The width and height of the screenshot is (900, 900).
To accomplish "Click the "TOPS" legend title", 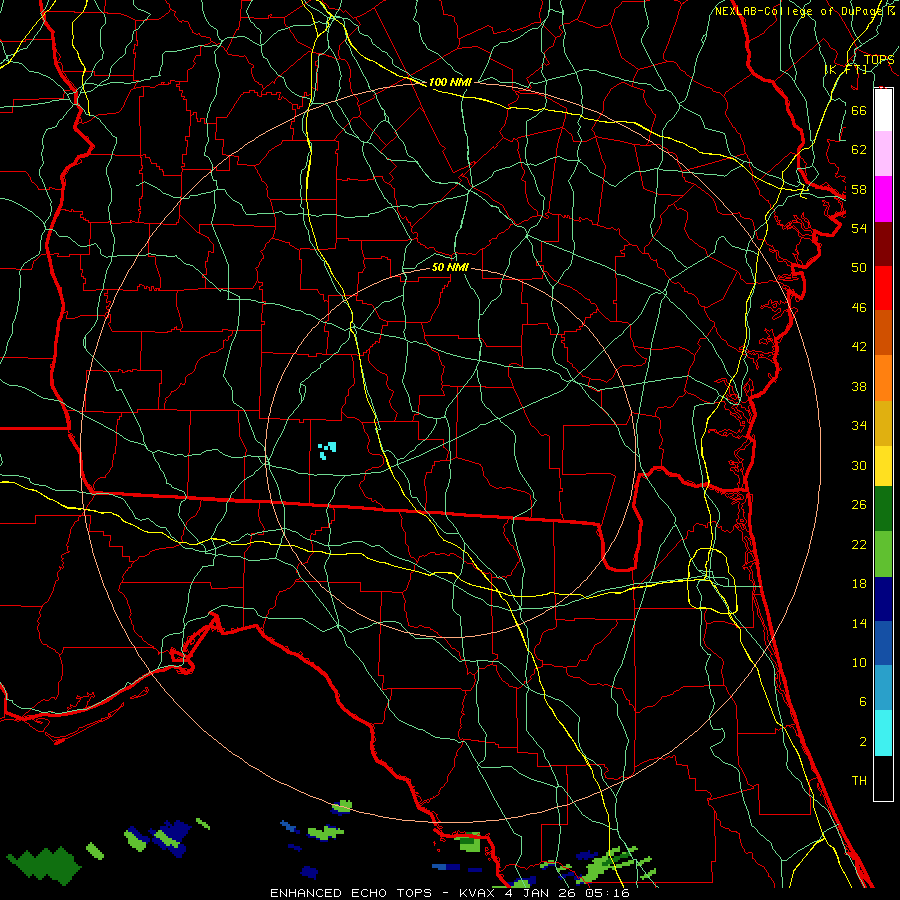I will click(879, 60).
